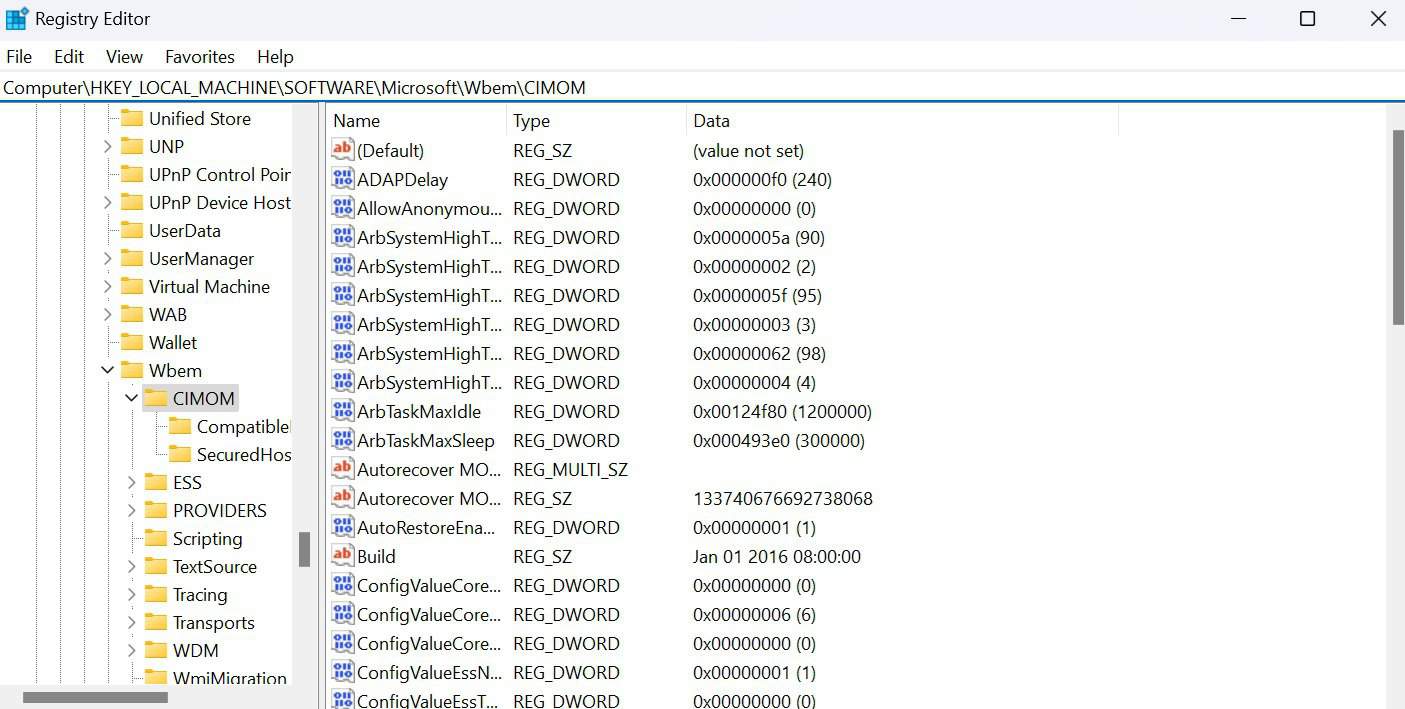Click the registry path address bar
1405x709 pixels.
(702, 87)
